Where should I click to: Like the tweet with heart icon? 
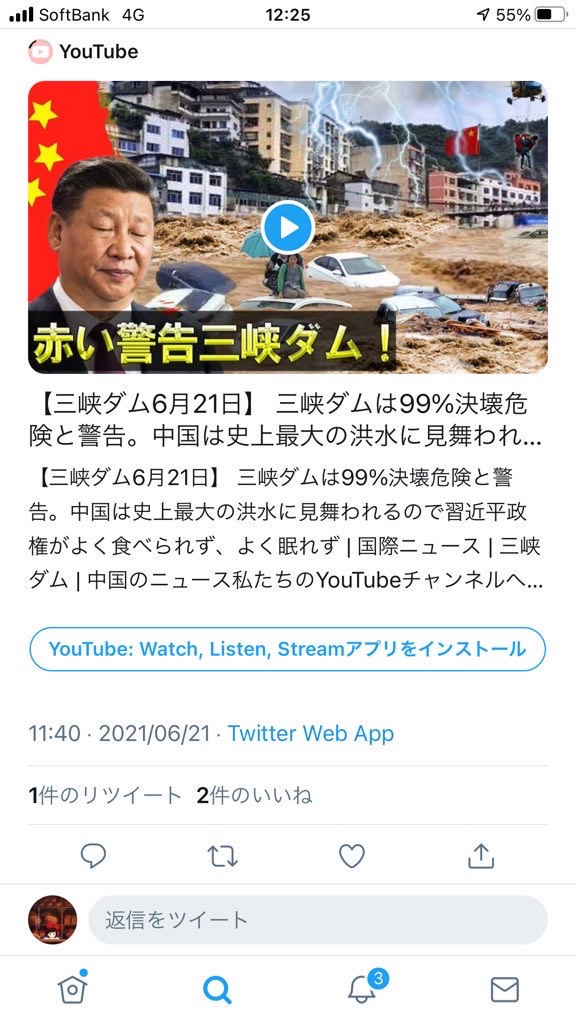click(351, 856)
